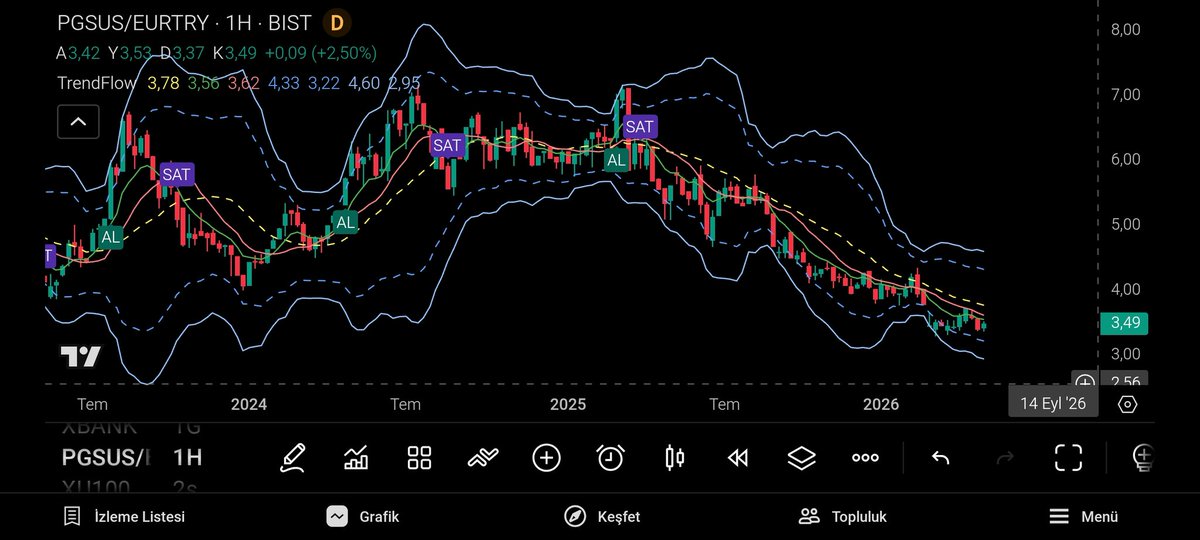Create an alert with alarm clock icon

610,458
